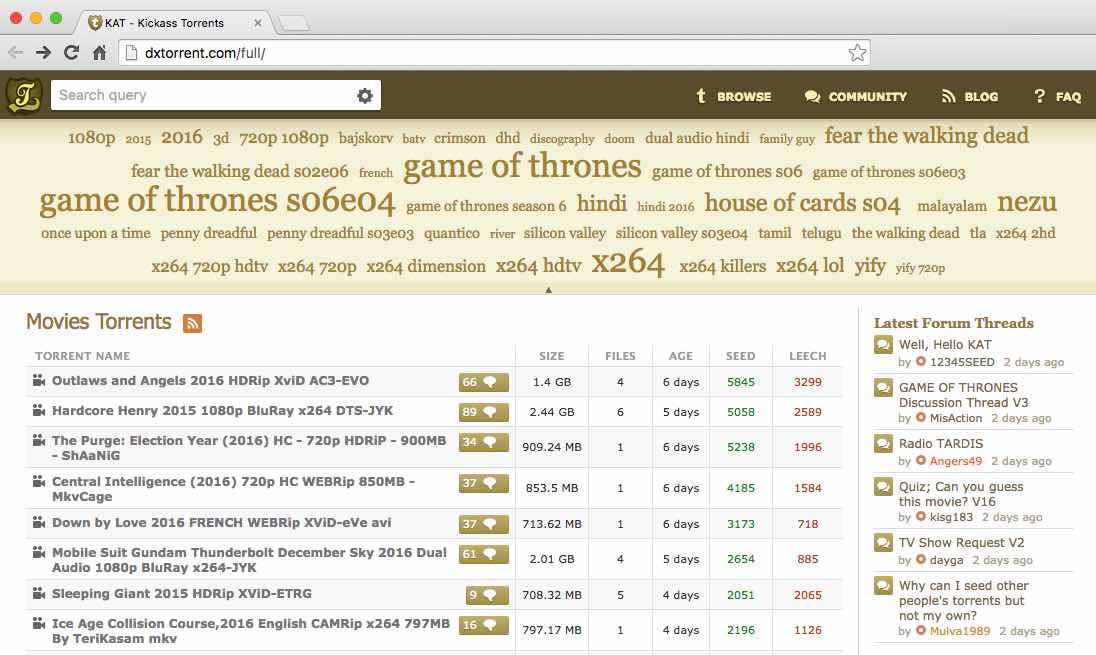Screen dimensions: 1096x655
Task: Click the house of cards s04 tag
Action: [x=802, y=203]
